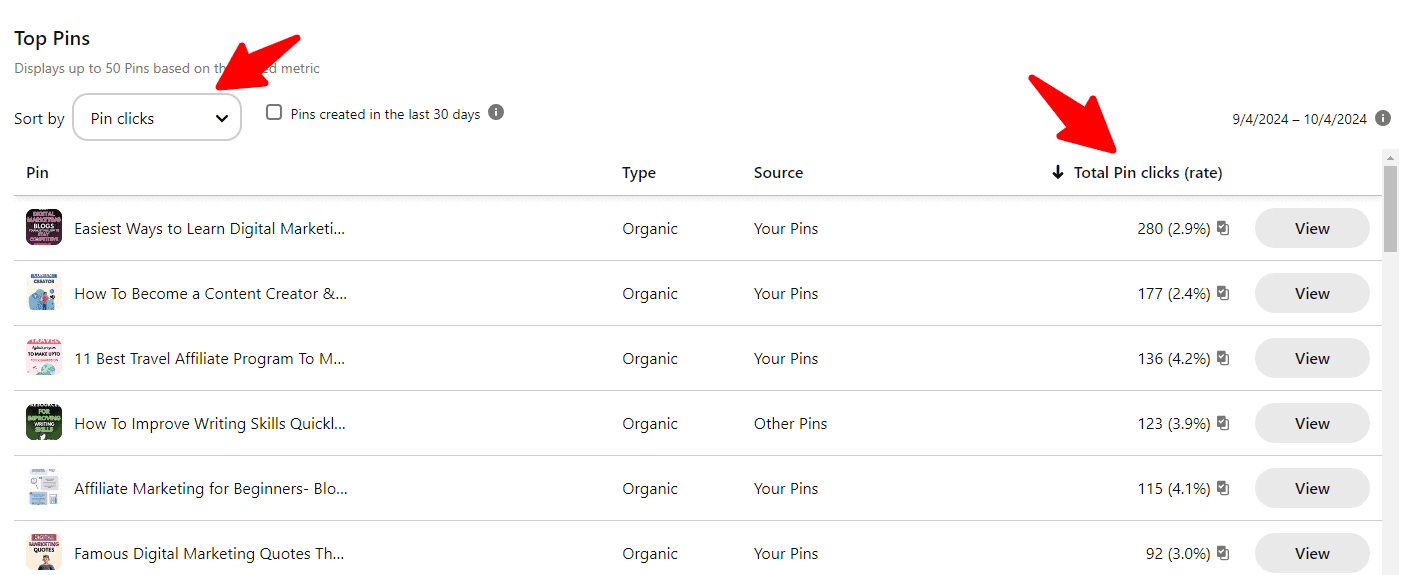Click the copy icon beside 177 (2.4%)
The width and height of the screenshot is (1402, 575).
click(1223, 294)
